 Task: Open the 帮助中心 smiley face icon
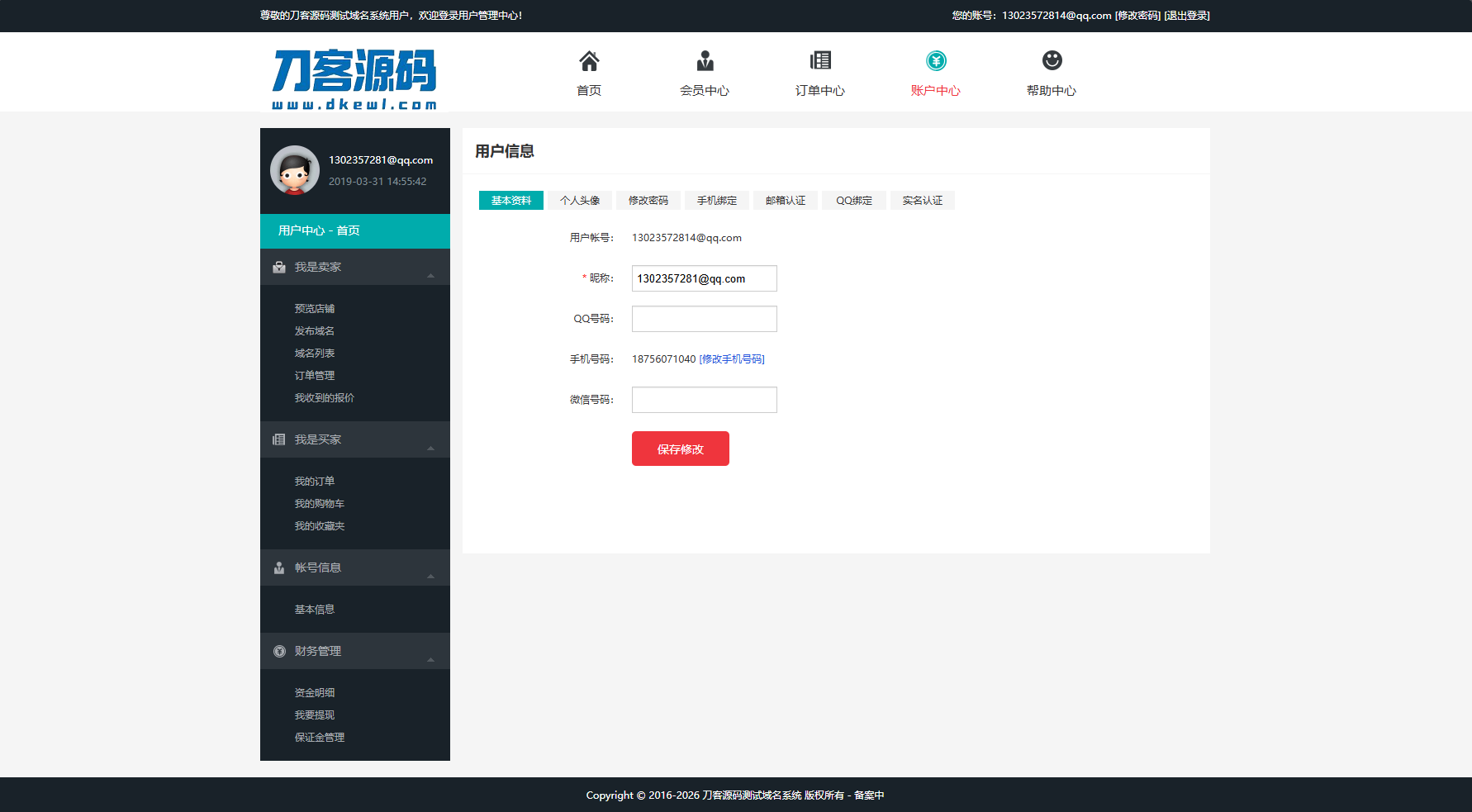1051,59
